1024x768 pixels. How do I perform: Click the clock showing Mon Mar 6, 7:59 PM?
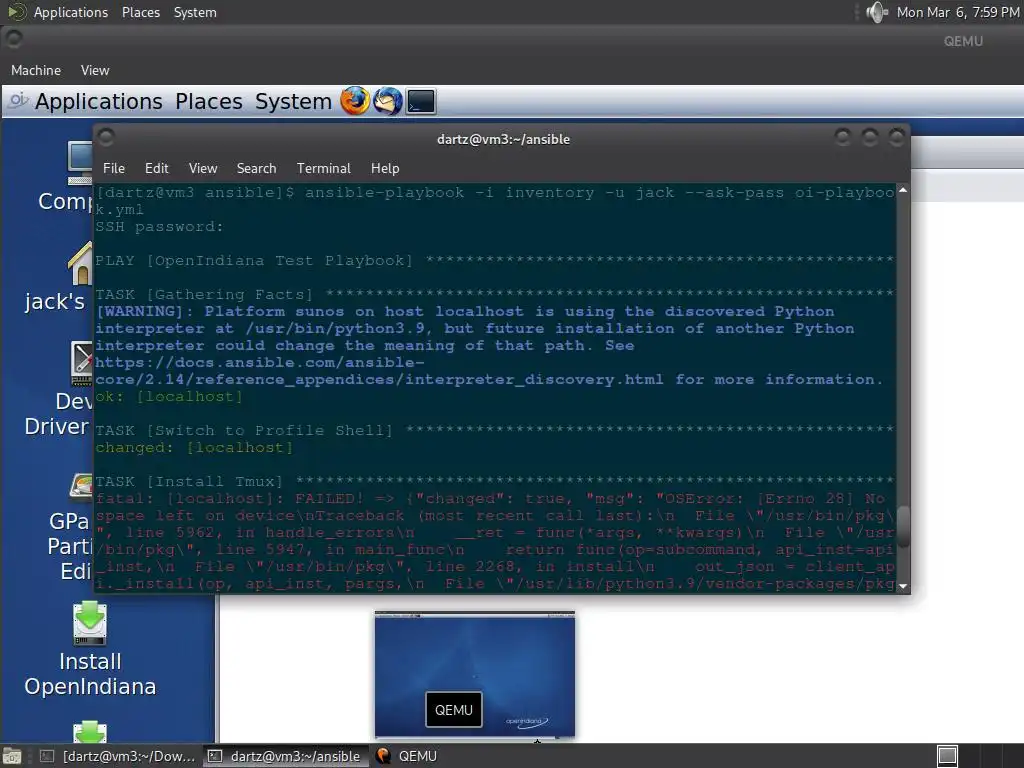[957, 12]
